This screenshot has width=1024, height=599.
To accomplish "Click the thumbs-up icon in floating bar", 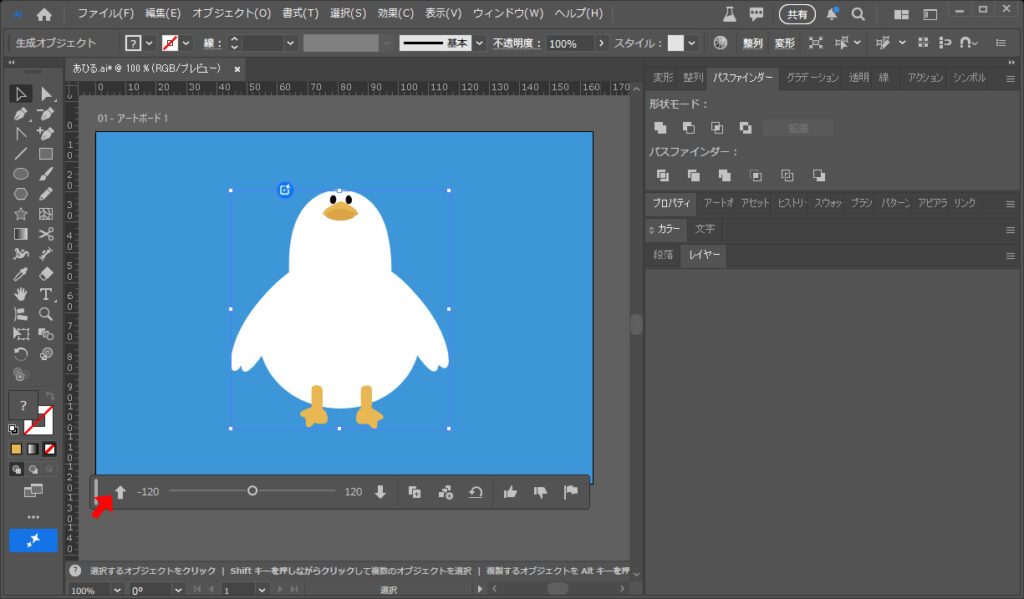I will [x=510, y=492].
